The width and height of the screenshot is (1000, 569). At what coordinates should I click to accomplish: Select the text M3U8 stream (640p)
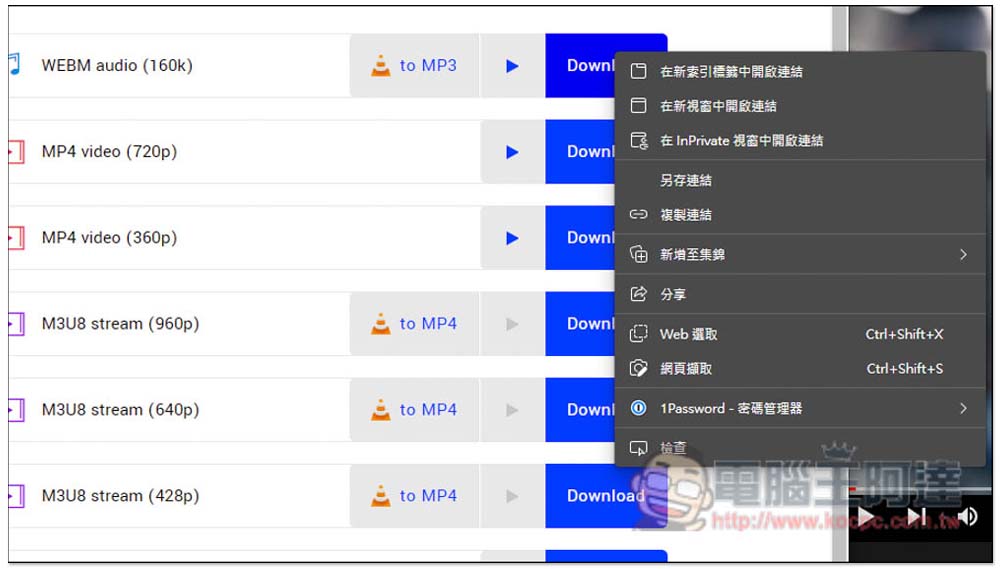coord(121,410)
